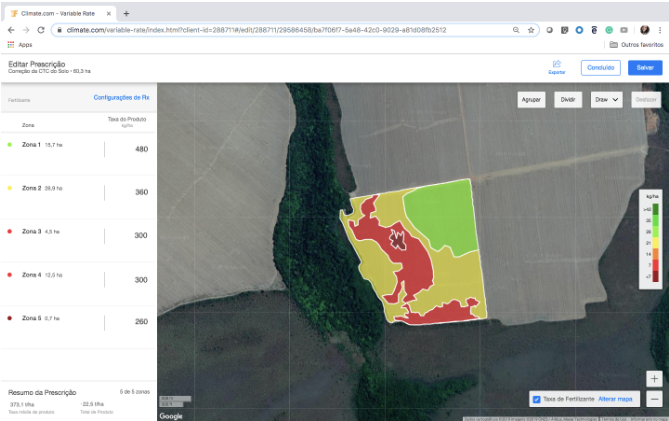Click the Google logo on map
Viewport: 669px width, 421px height.
(x=171, y=416)
